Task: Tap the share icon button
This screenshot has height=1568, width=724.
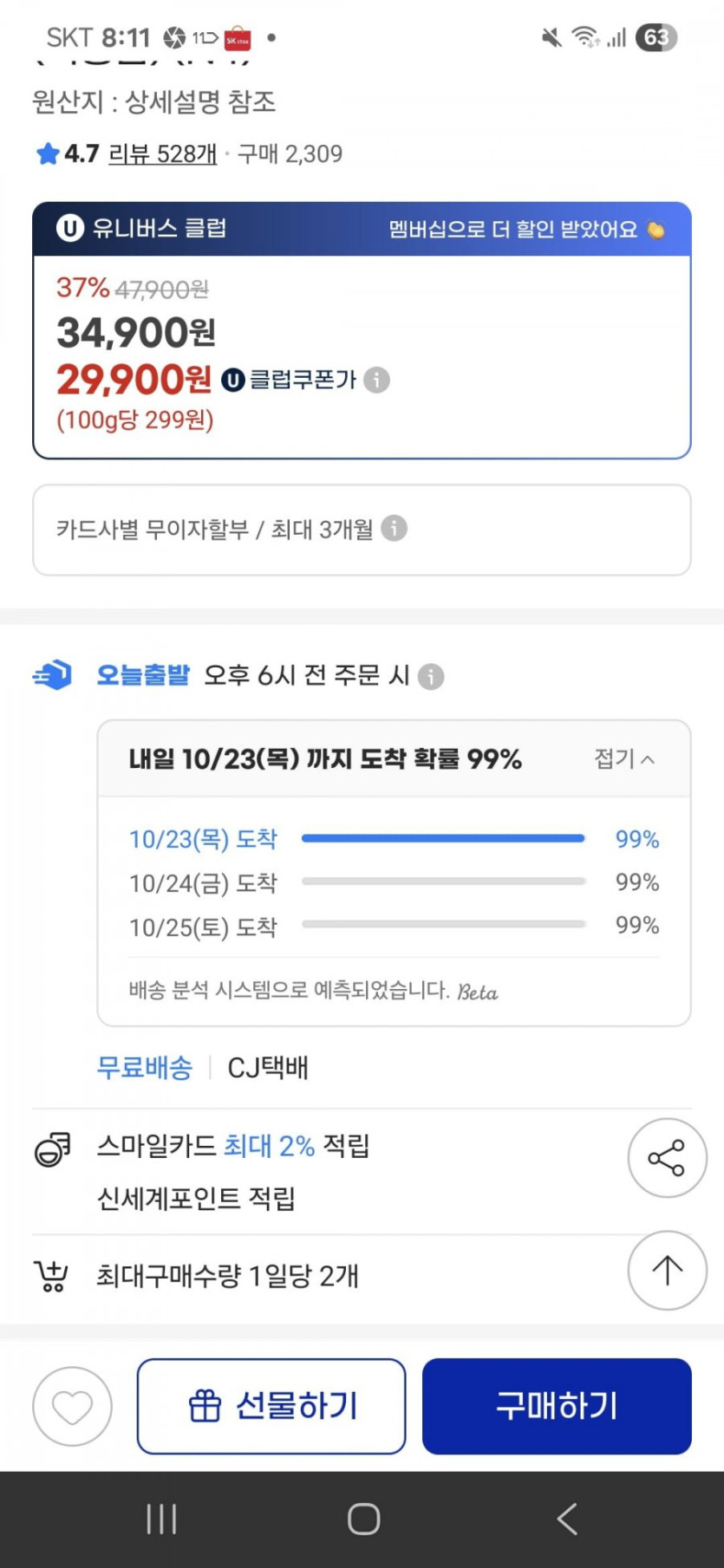Action: point(667,1158)
